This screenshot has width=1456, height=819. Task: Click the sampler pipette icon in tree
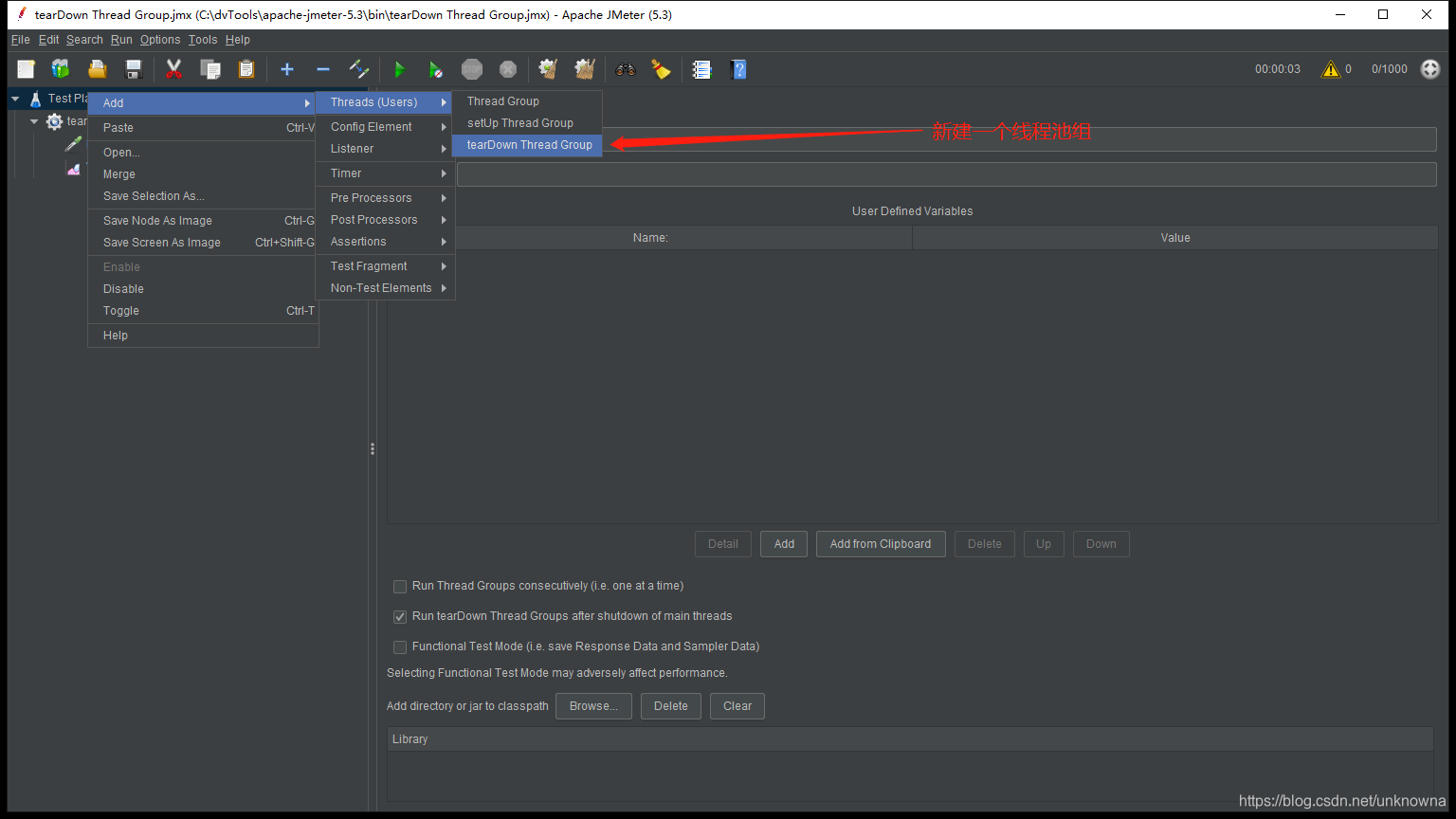73,144
